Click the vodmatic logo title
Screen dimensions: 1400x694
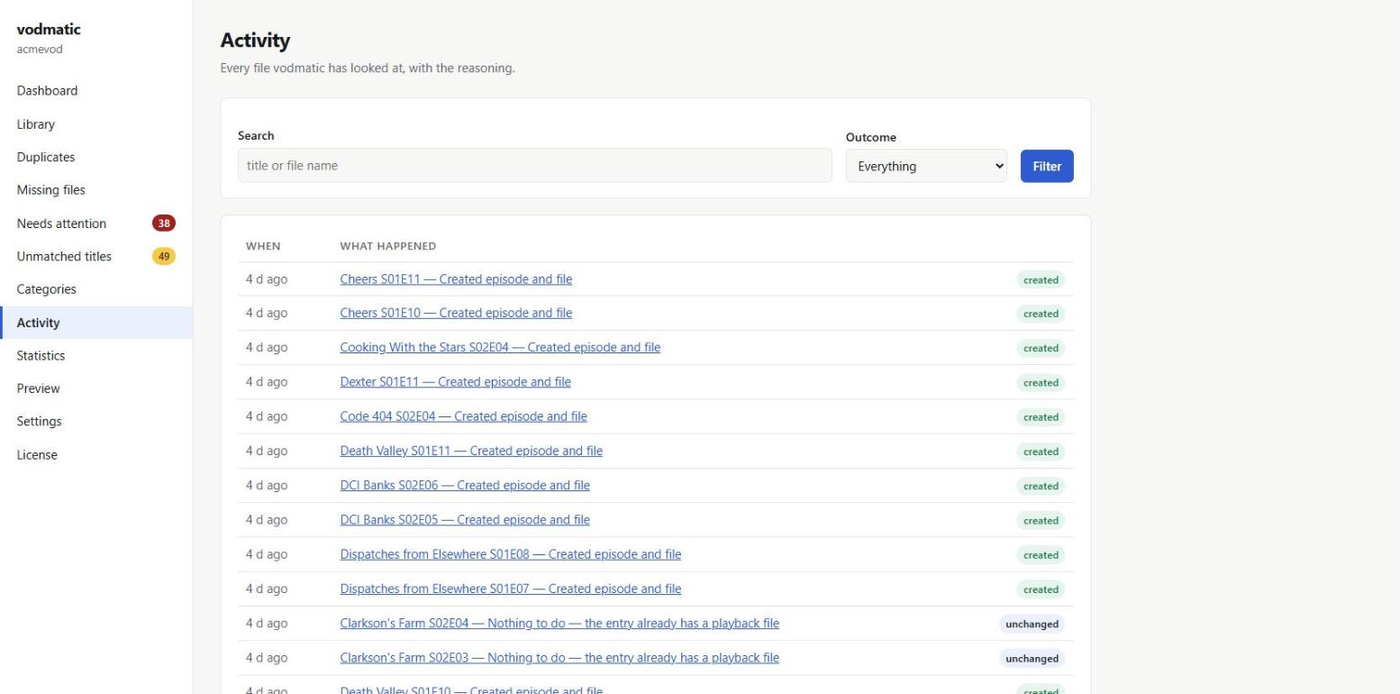[x=49, y=29]
